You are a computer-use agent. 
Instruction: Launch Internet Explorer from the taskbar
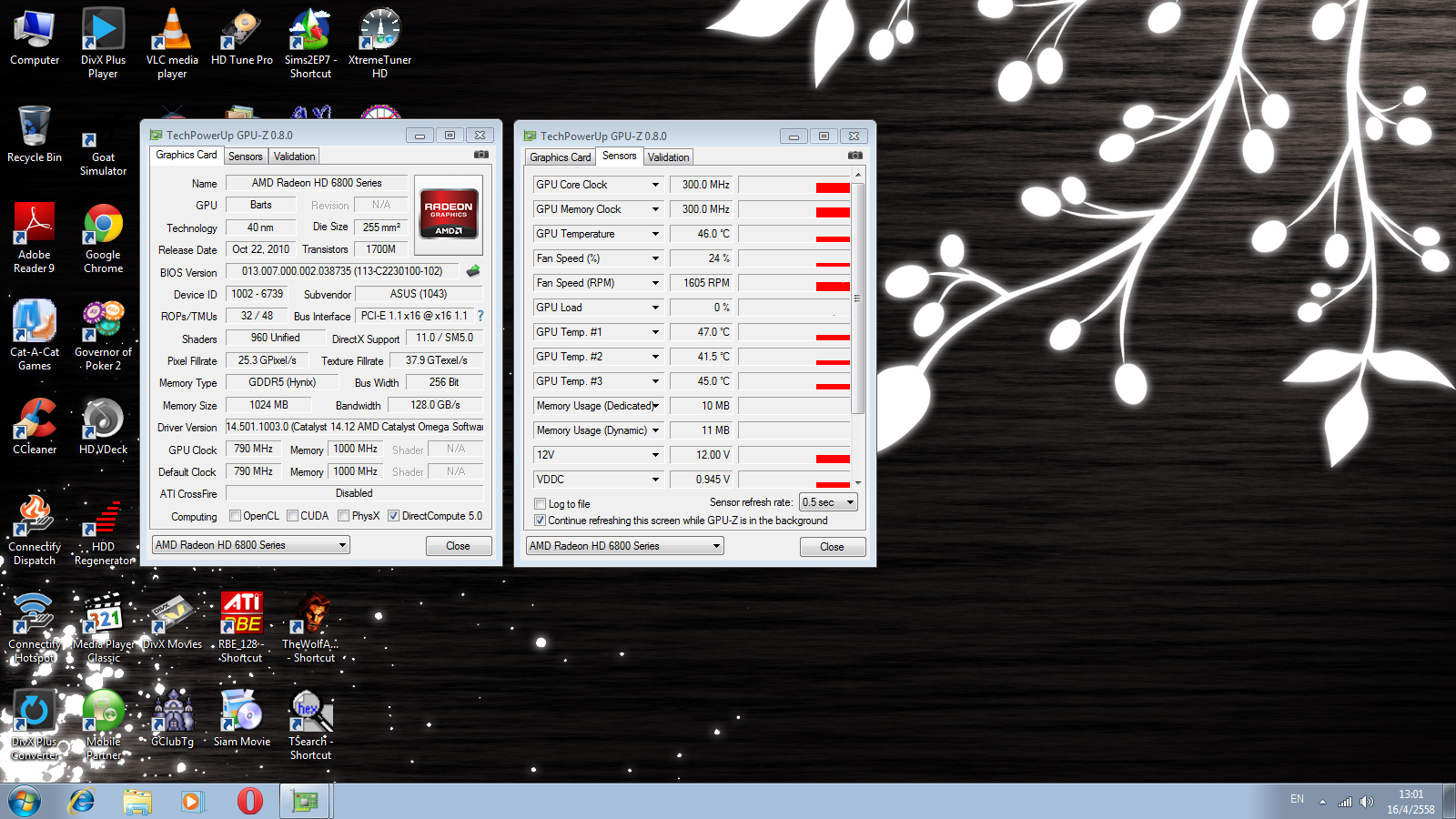click(x=82, y=801)
